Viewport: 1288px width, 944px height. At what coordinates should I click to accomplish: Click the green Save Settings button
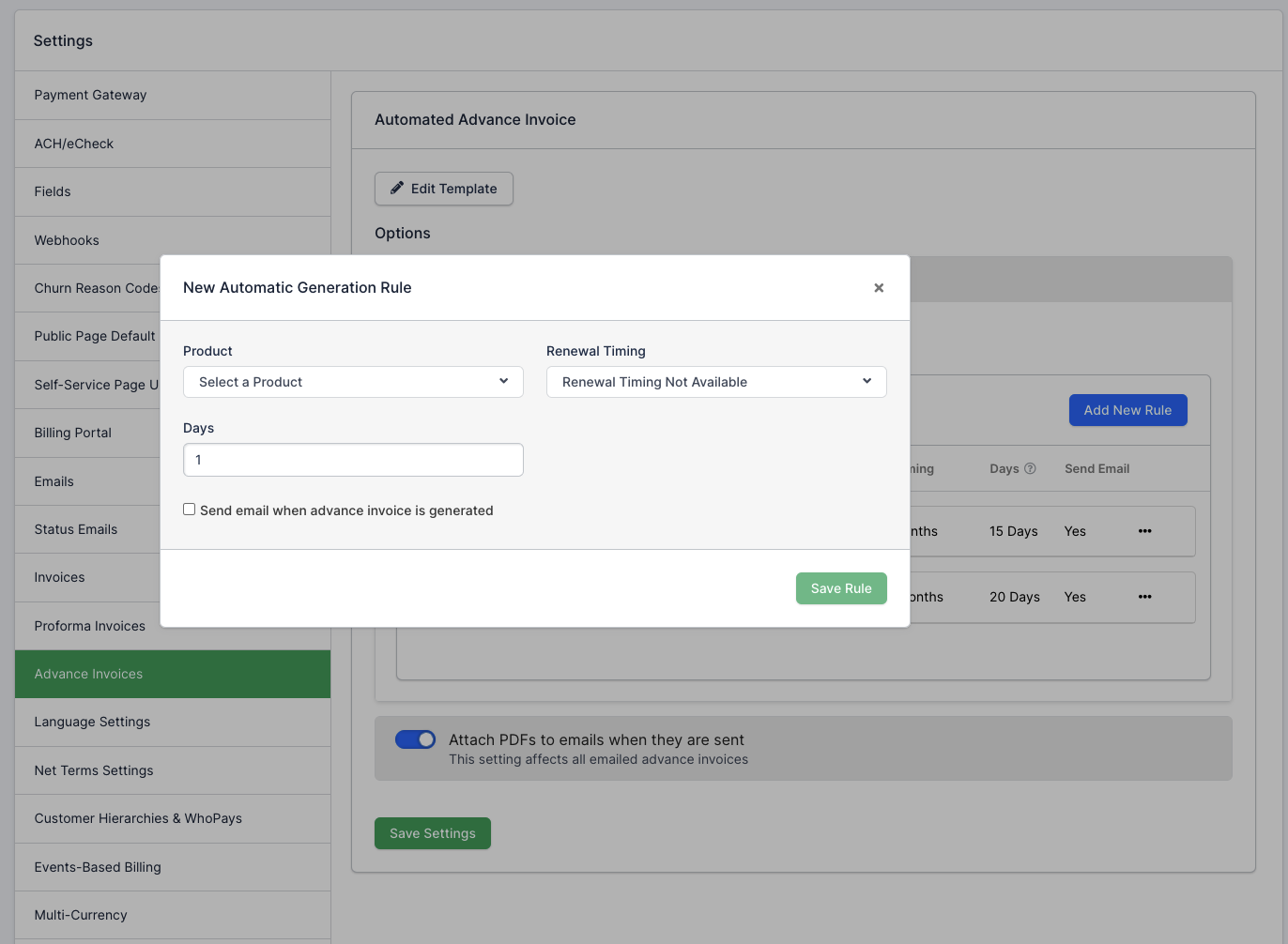point(432,833)
